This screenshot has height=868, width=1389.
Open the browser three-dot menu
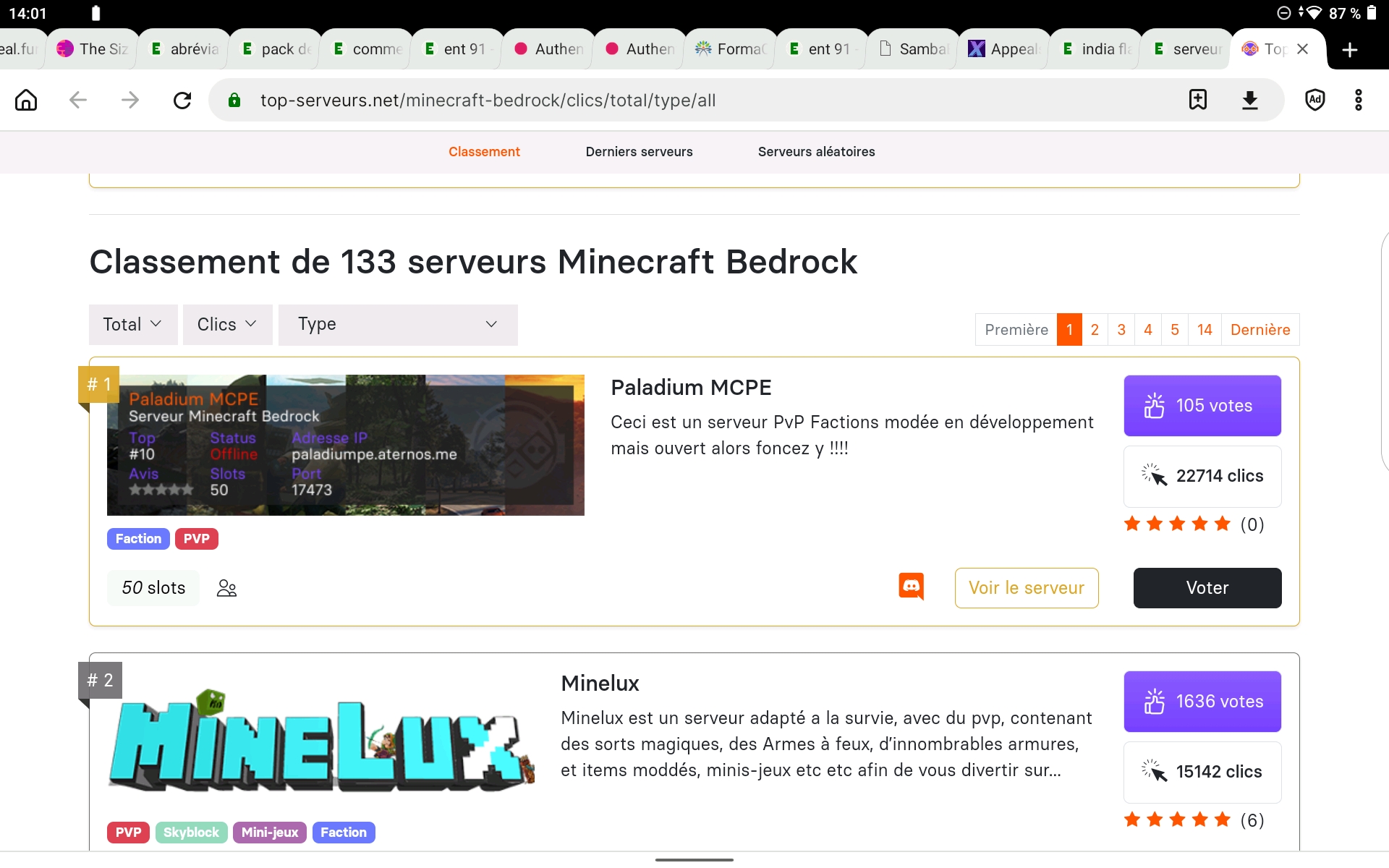tap(1359, 100)
